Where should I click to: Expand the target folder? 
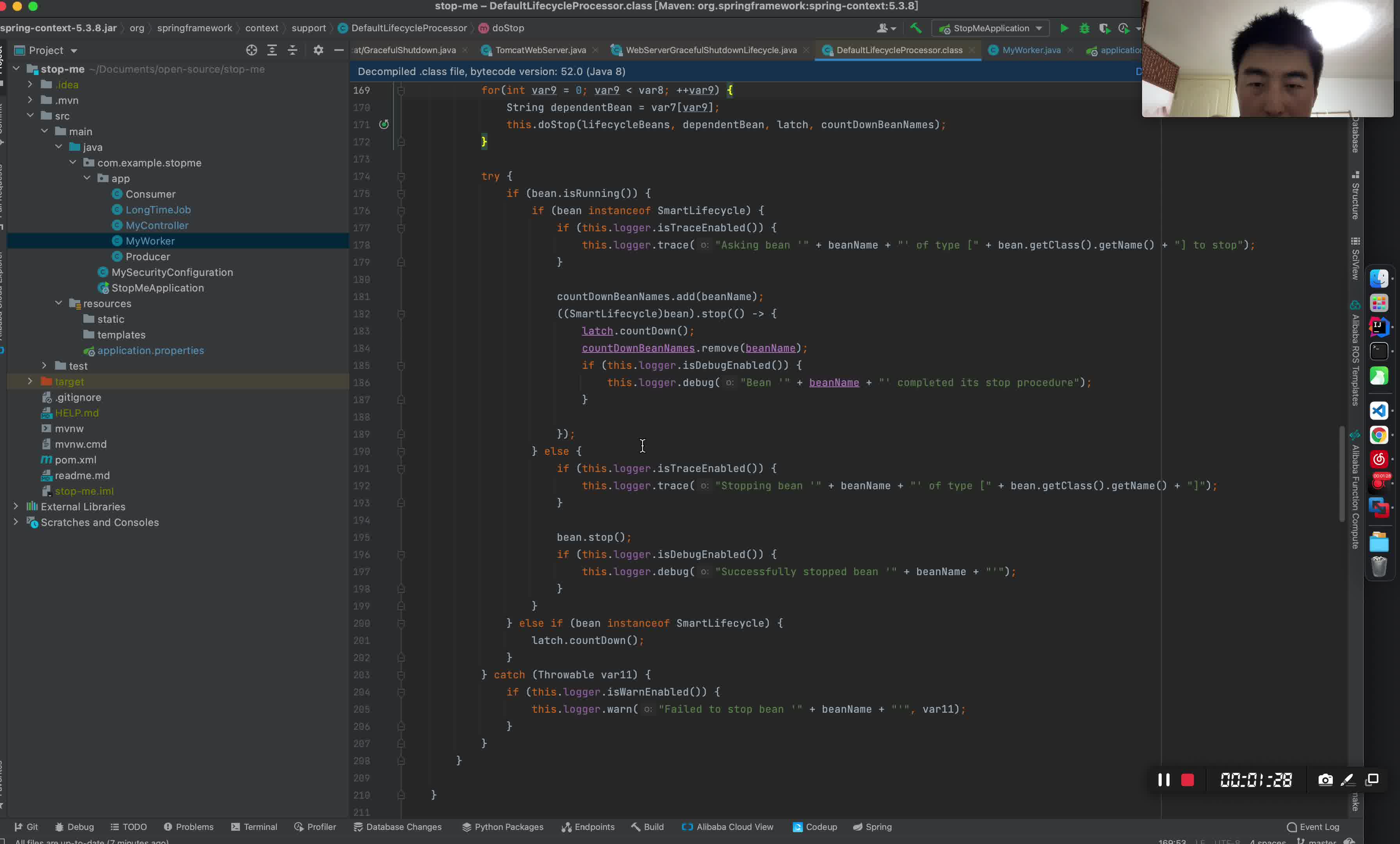(30, 381)
